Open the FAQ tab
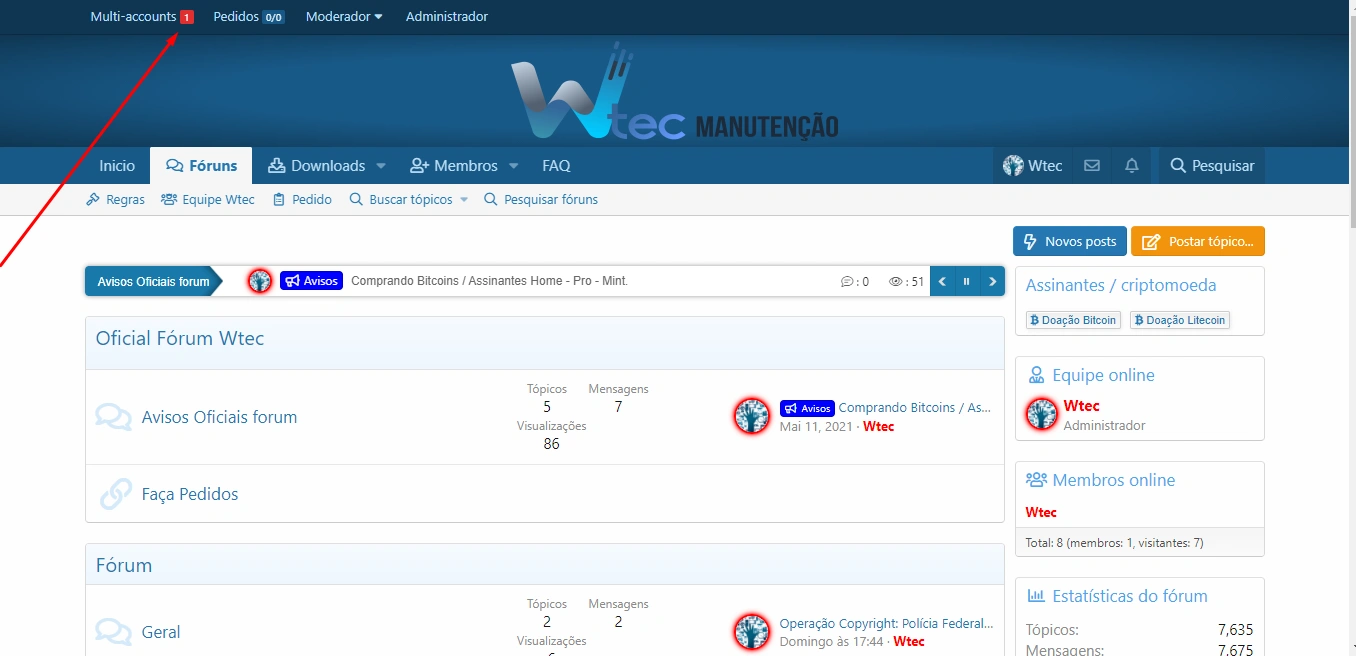The width and height of the screenshot is (1356, 656). point(556,166)
